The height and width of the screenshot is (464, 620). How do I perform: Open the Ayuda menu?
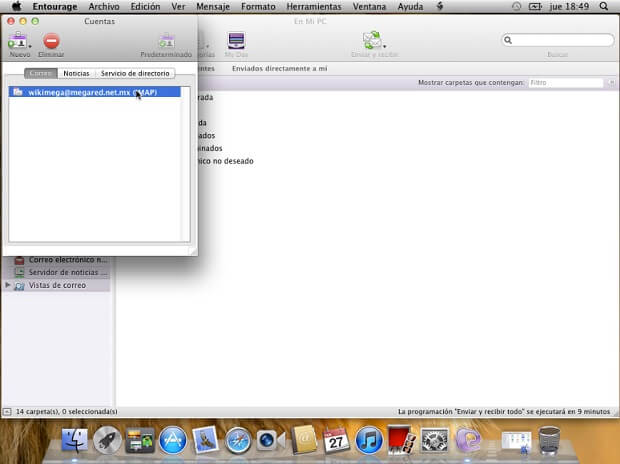410,7
